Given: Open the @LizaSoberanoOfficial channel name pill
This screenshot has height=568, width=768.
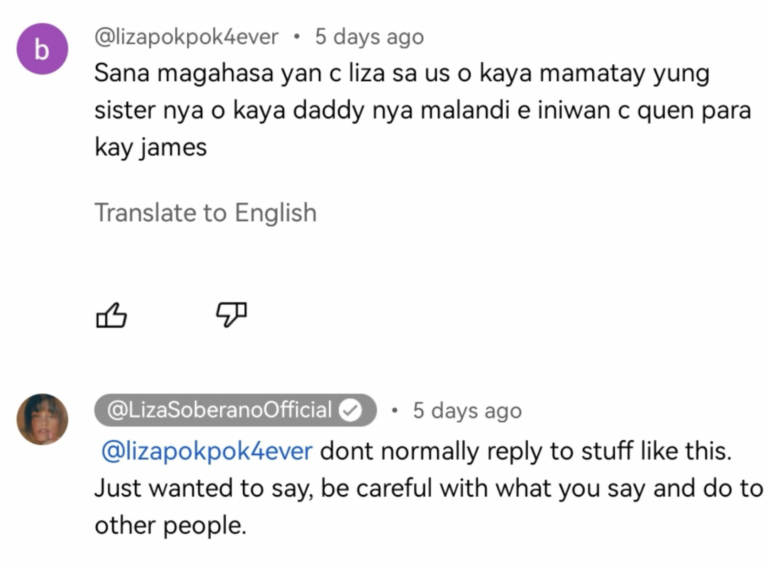Looking at the screenshot, I should [x=236, y=410].
